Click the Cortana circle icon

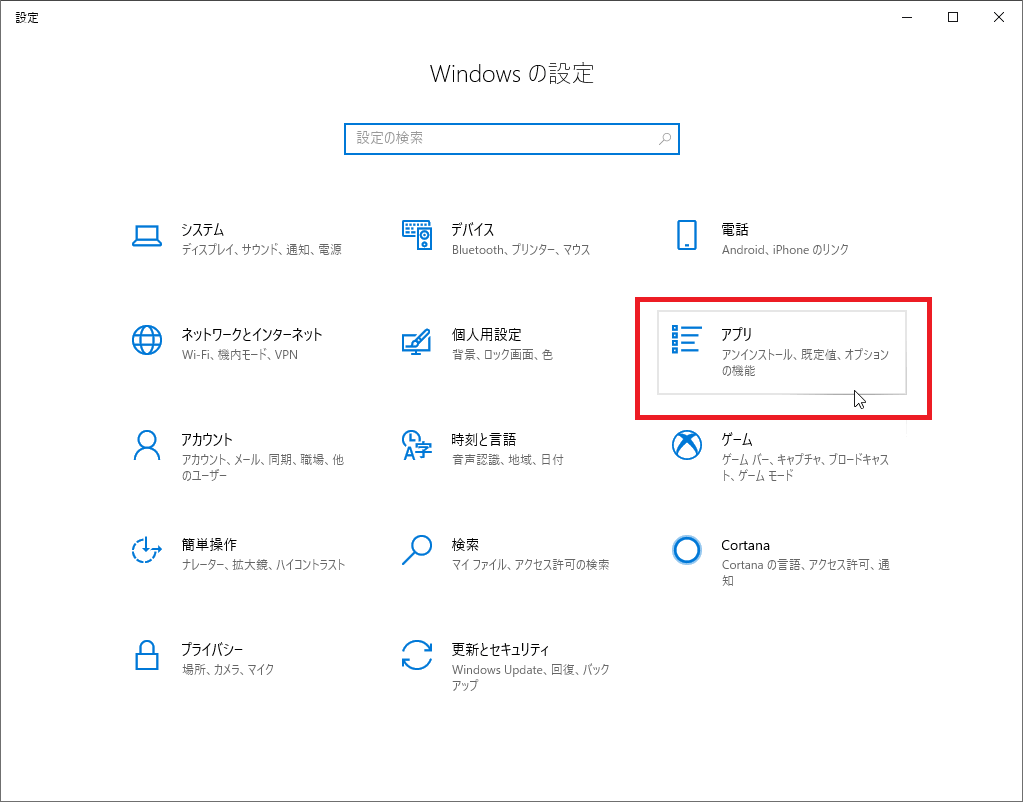pos(686,550)
